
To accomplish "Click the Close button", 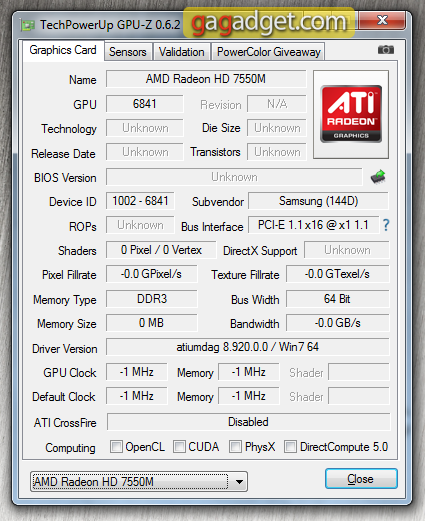I will 361,479.
